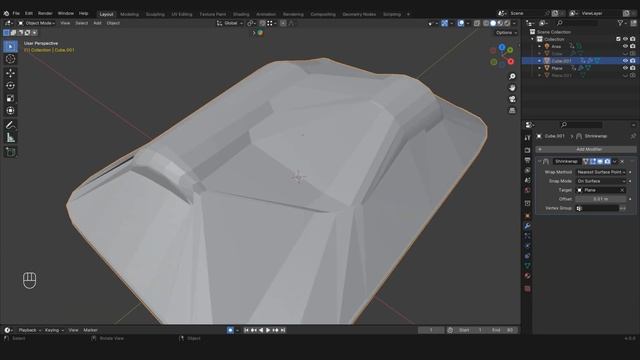The height and width of the screenshot is (360, 640).
Task: Play the animation in timeline
Action: click(x=268, y=330)
